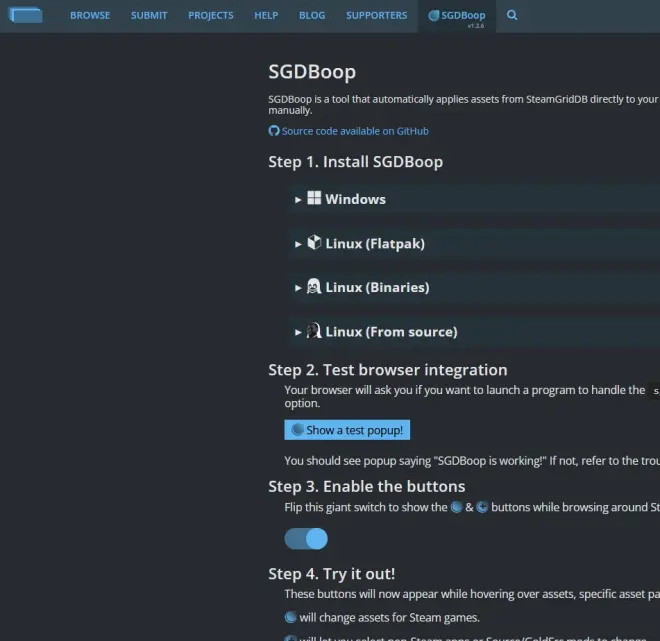Screen dimensions: 660x641
Task: Click the SGDBoop icon in navbar
Action: 434,16
